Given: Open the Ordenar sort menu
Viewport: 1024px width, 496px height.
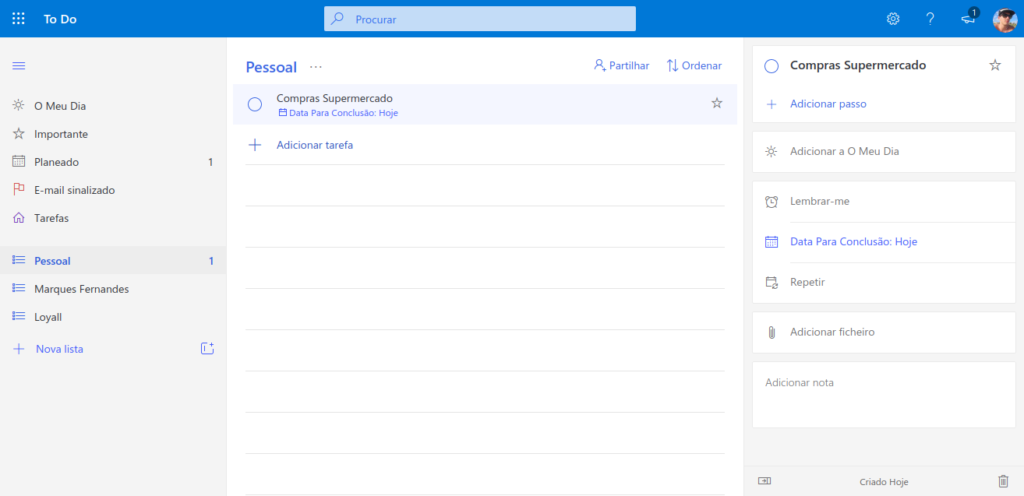Looking at the screenshot, I should pos(694,65).
